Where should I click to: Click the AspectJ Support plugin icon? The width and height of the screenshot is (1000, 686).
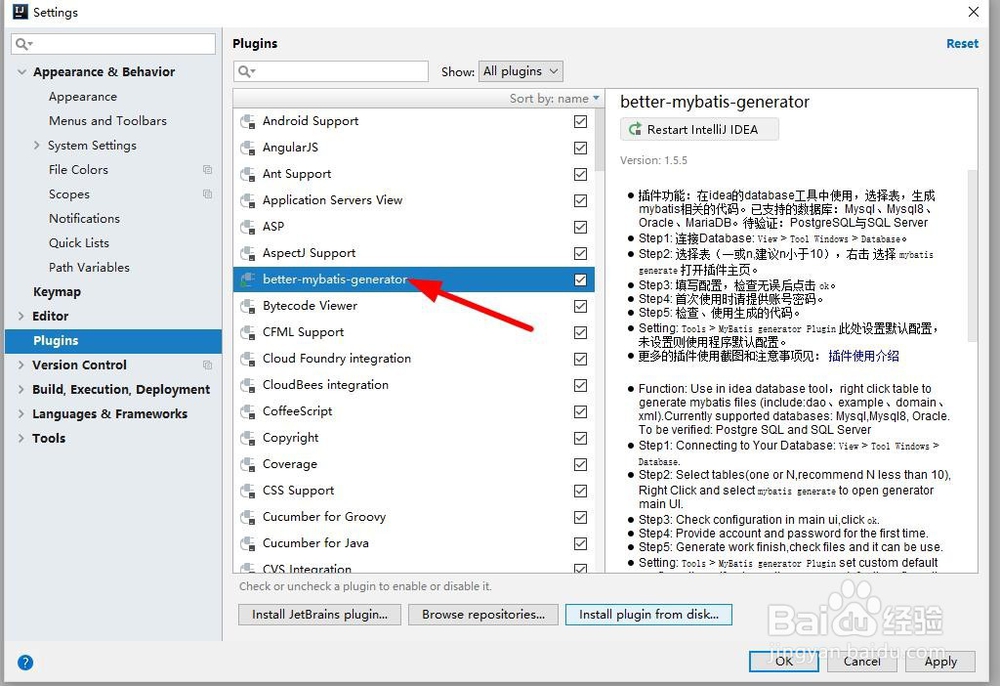click(247, 253)
